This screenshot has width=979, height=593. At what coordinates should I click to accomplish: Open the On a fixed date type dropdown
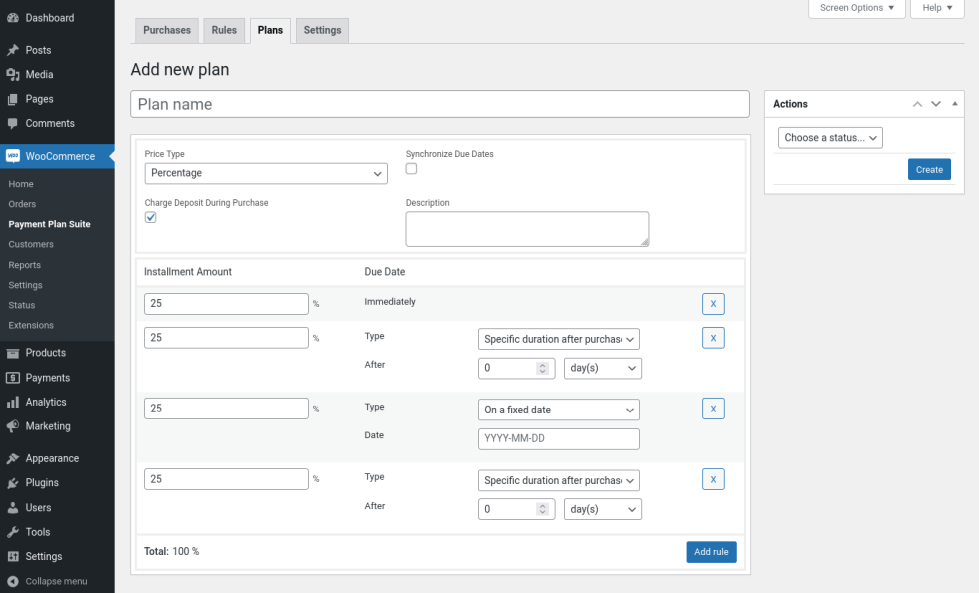(559, 410)
